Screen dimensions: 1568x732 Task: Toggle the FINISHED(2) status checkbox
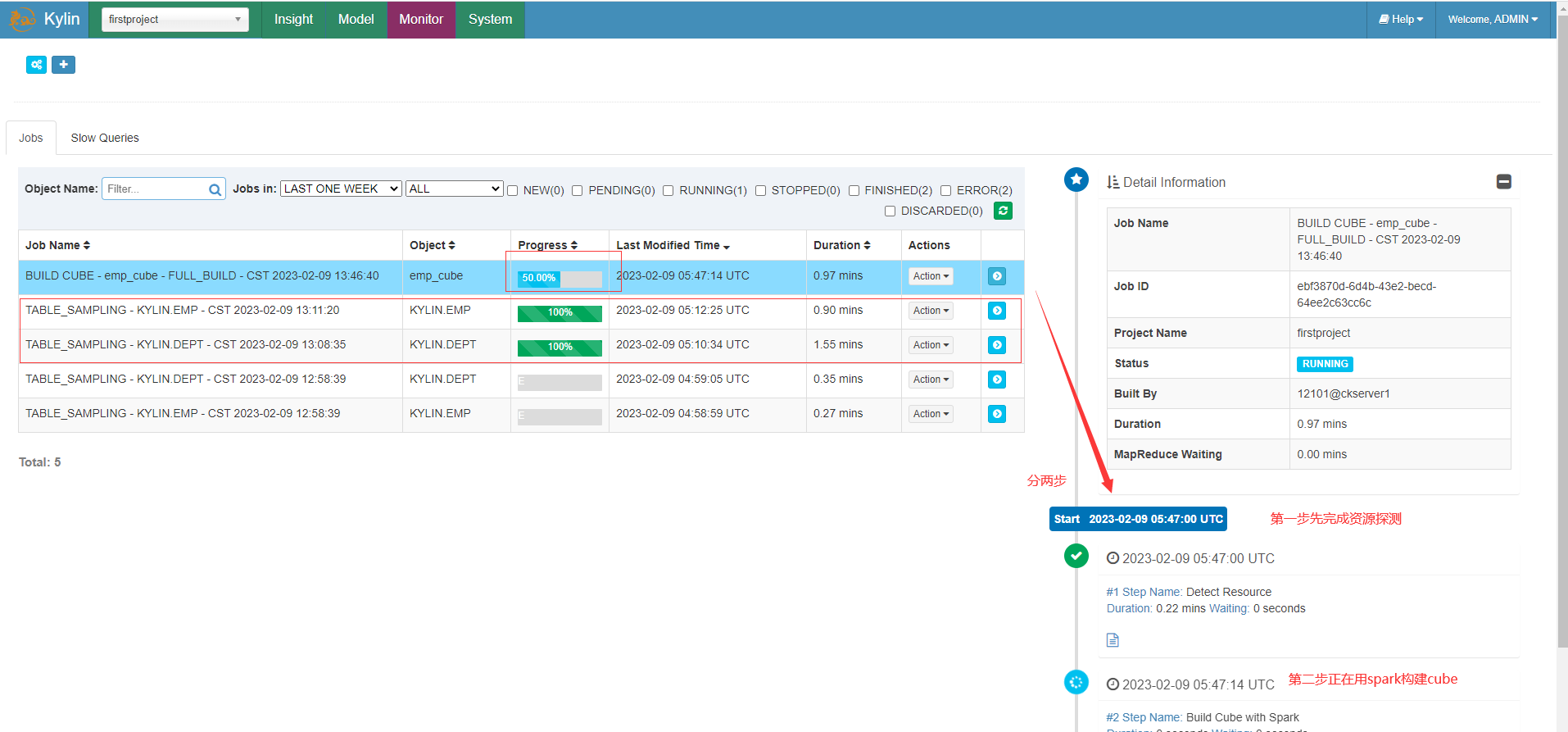(854, 190)
